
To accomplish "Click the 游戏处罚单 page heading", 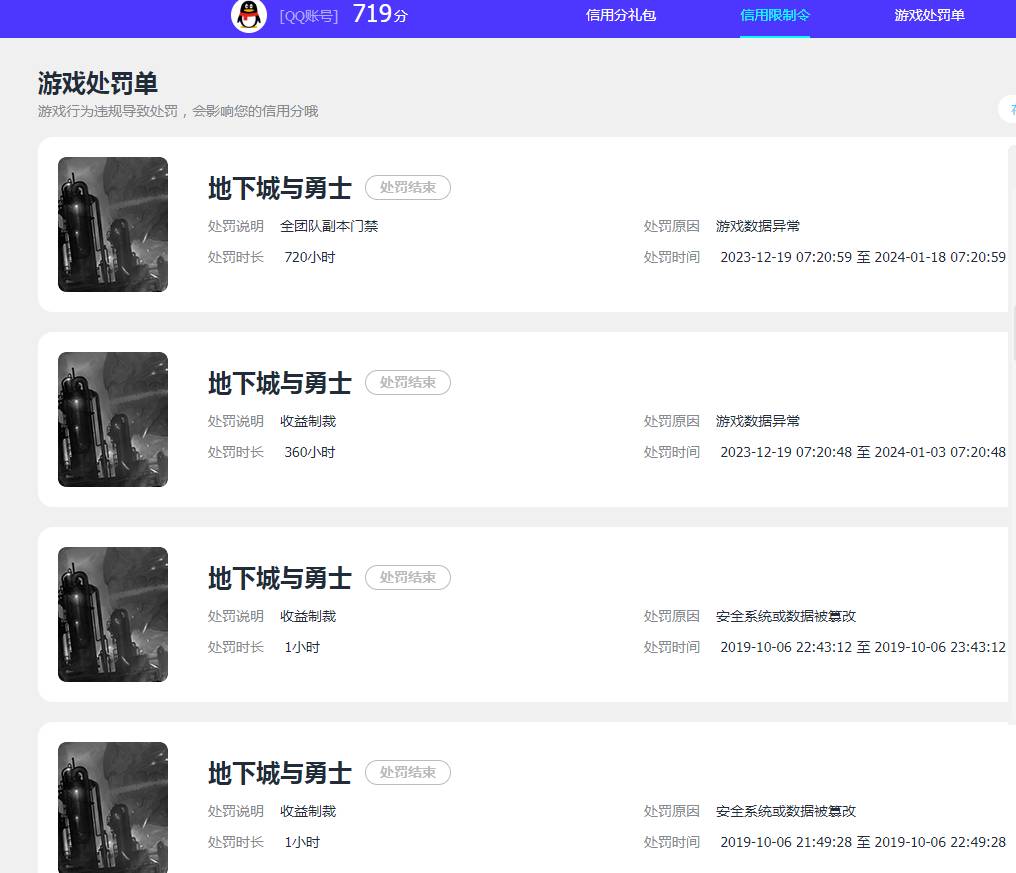I will pyautogui.click(x=97, y=84).
